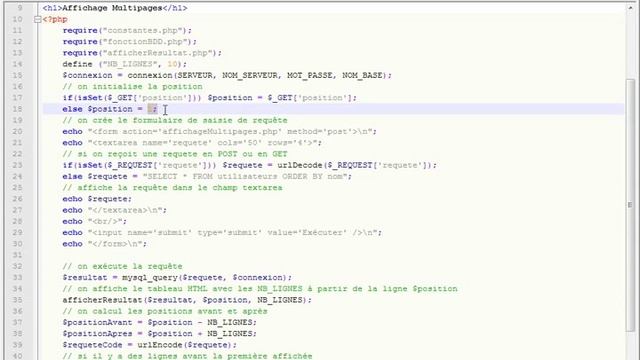The height and width of the screenshot is (360, 640).
Task: Click line number 31 in gutter
Action: [17, 255]
